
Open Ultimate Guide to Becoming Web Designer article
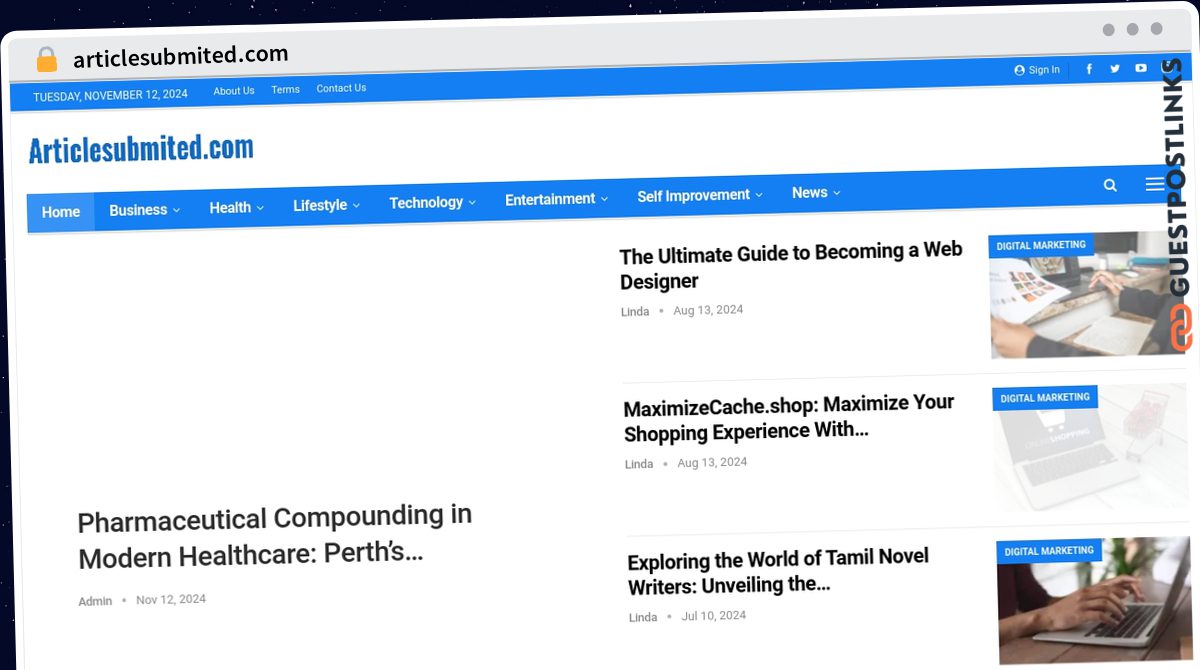(791, 266)
